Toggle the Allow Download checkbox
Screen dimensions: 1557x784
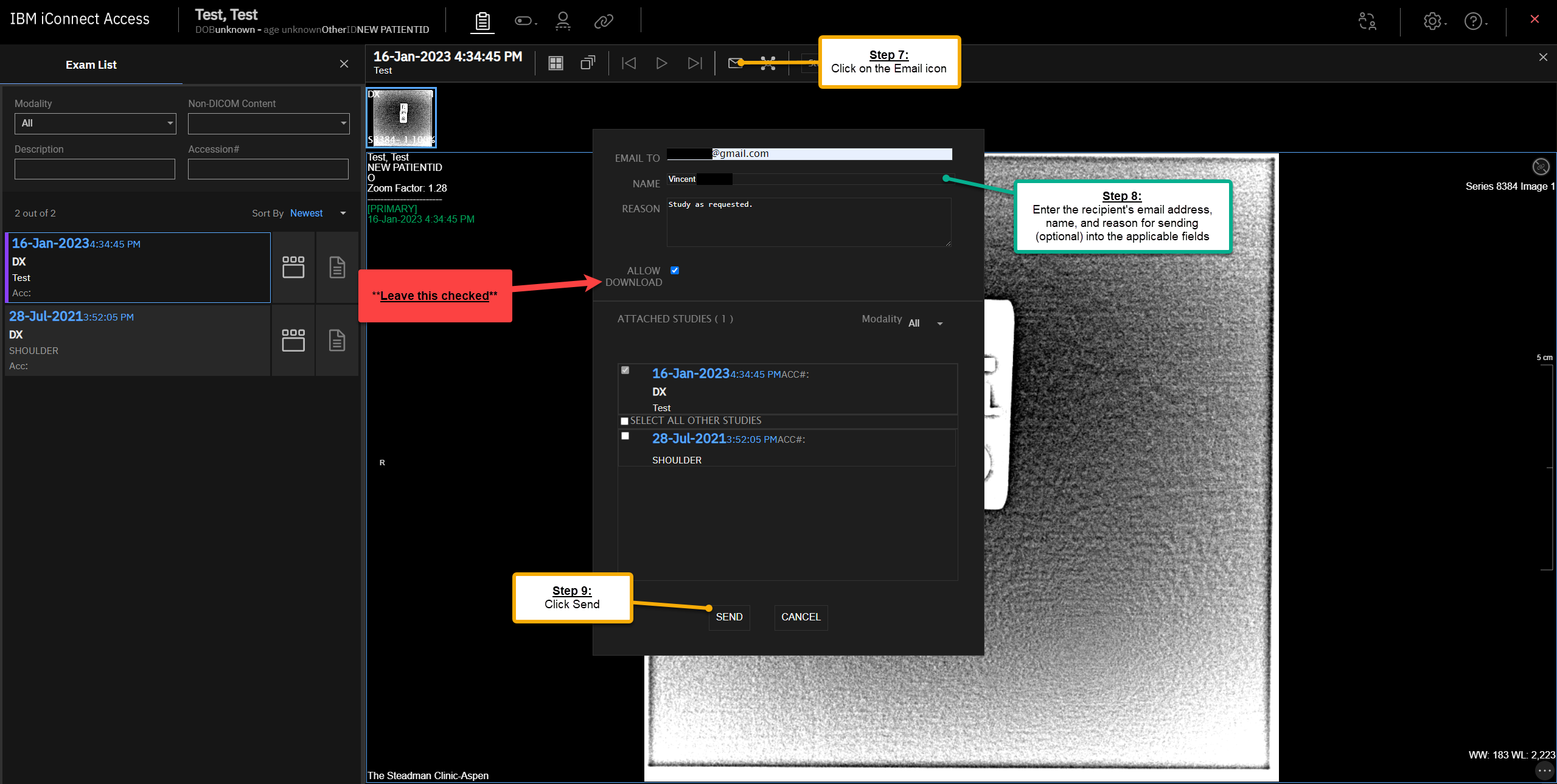click(675, 271)
